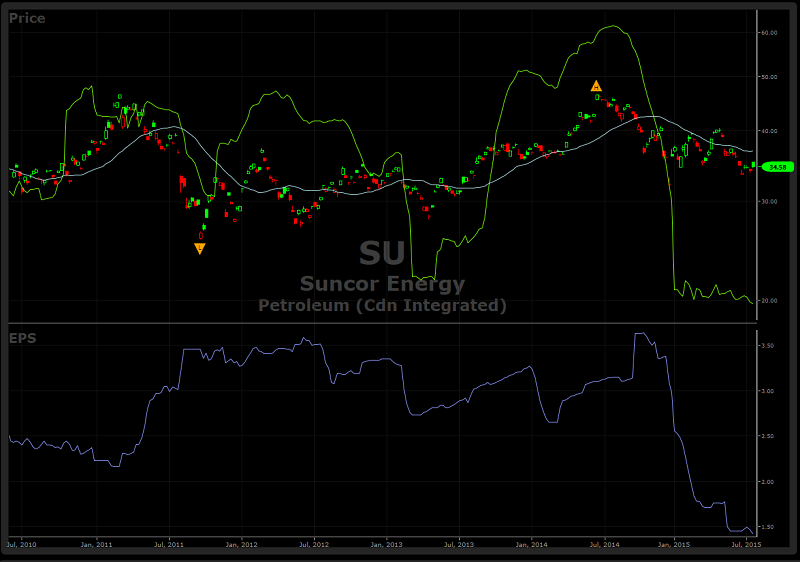Click the Jan, 2015 date label
Image resolution: width=800 pixels, height=562 pixels.
pyautogui.click(x=674, y=545)
